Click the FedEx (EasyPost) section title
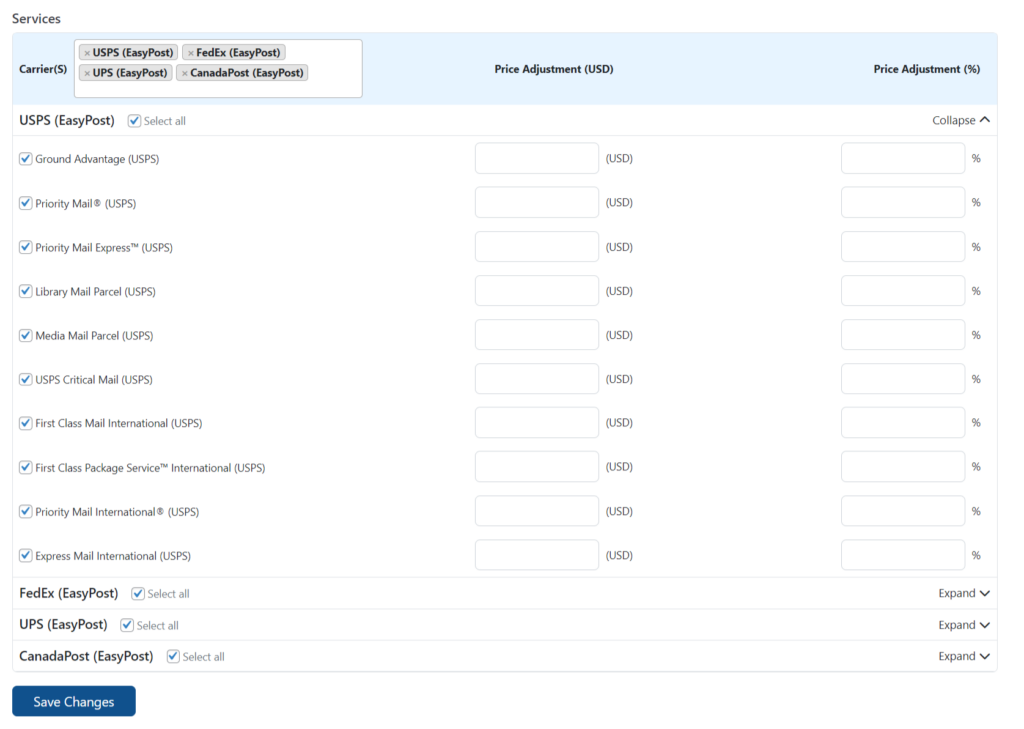1024x729 pixels. point(69,593)
